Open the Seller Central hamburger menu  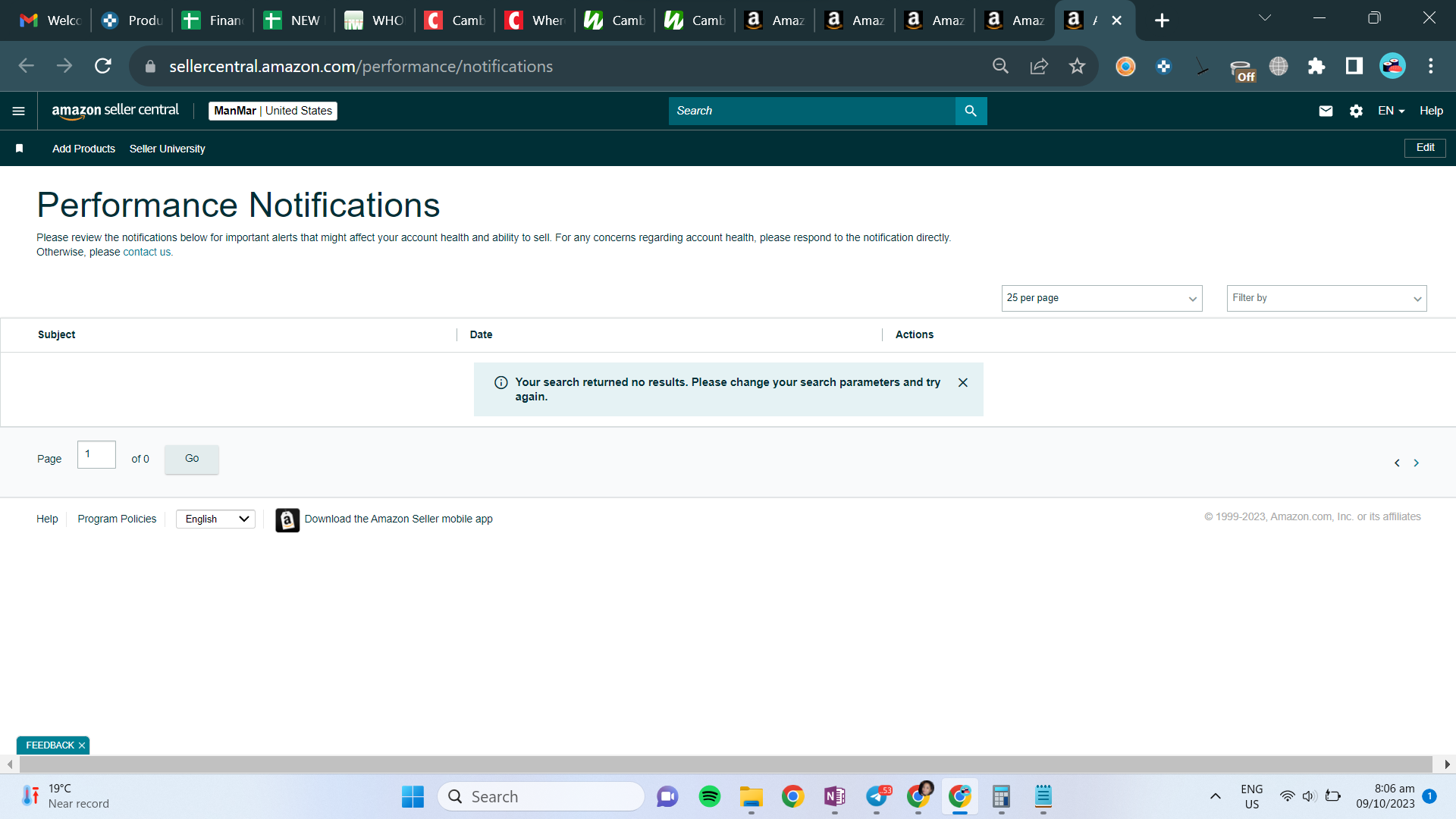(19, 111)
